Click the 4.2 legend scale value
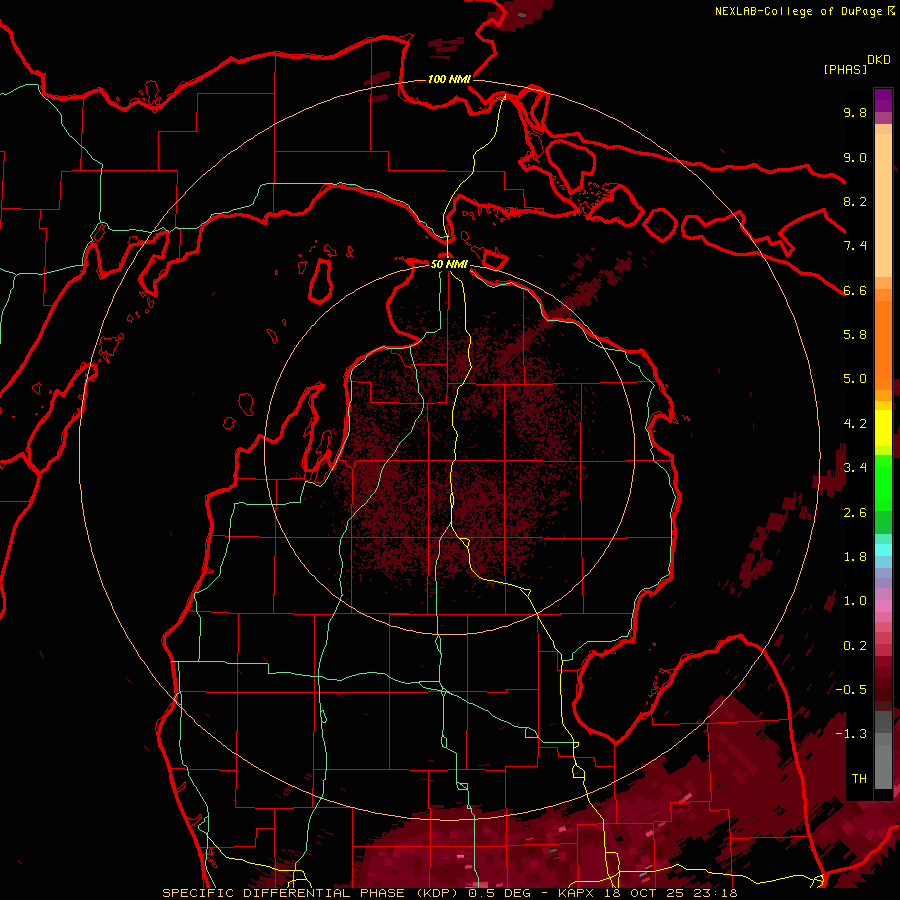 (855, 424)
